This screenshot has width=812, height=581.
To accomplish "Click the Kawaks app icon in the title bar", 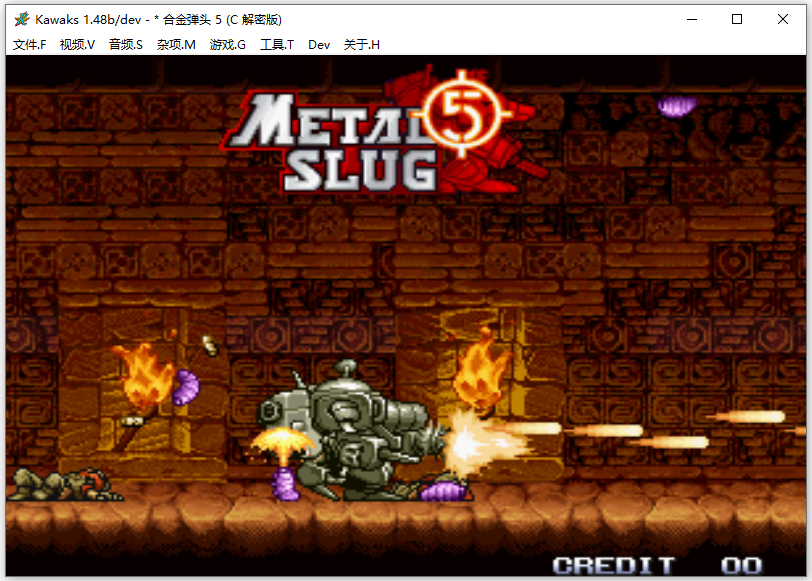I will pyautogui.click(x=22, y=20).
